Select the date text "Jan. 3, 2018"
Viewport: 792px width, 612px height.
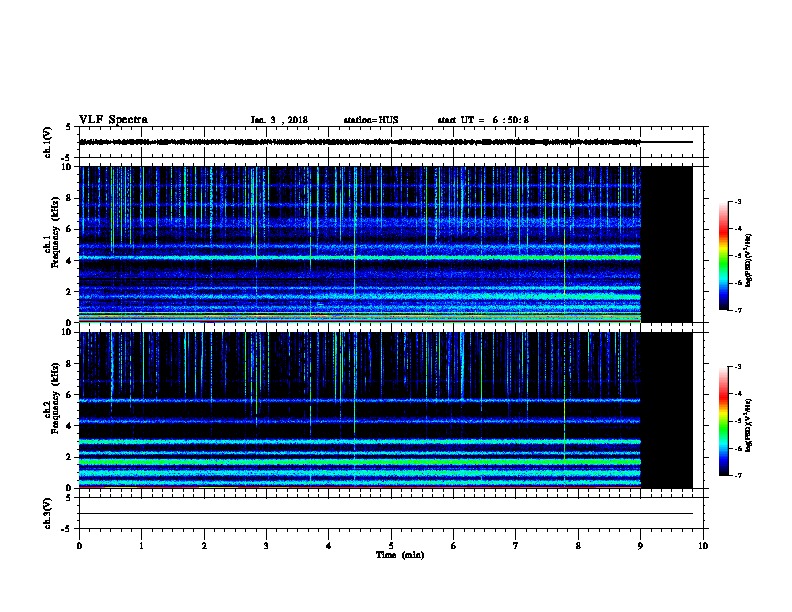point(279,120)
